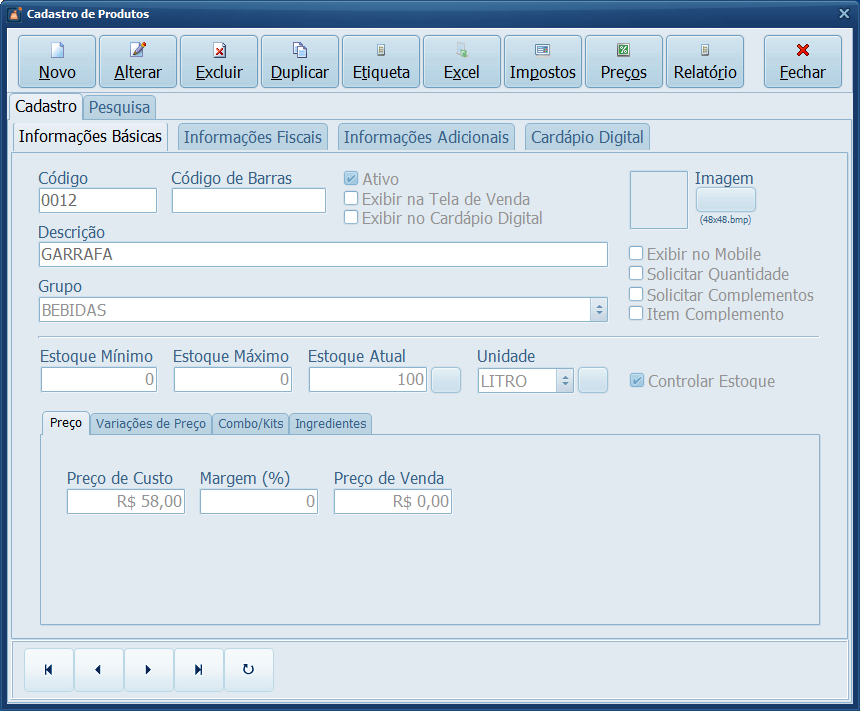Go to the first record
This screenshot has height=711, width=860.
(48, 670)
